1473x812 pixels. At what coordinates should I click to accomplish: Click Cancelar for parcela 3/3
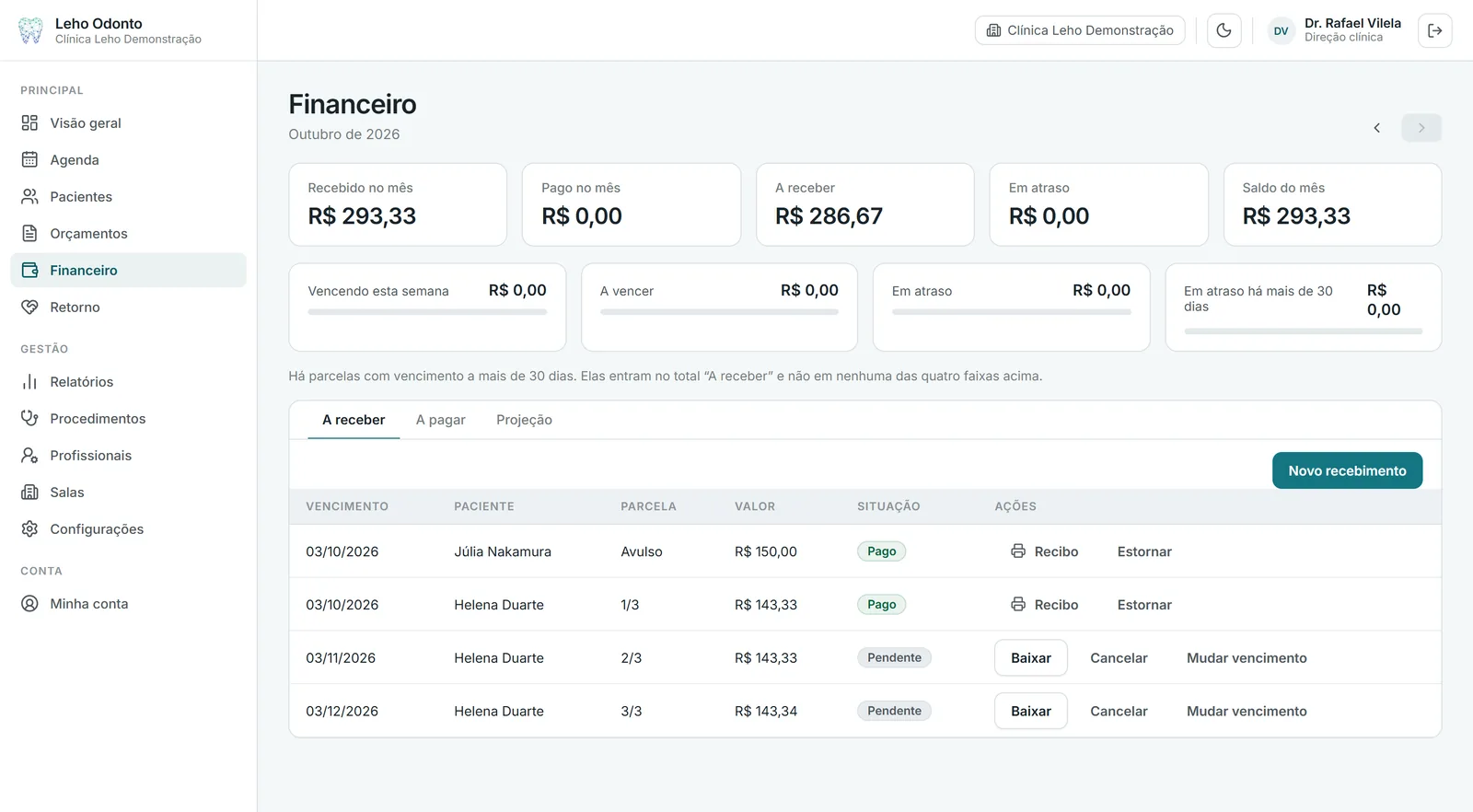[1119, 711]
